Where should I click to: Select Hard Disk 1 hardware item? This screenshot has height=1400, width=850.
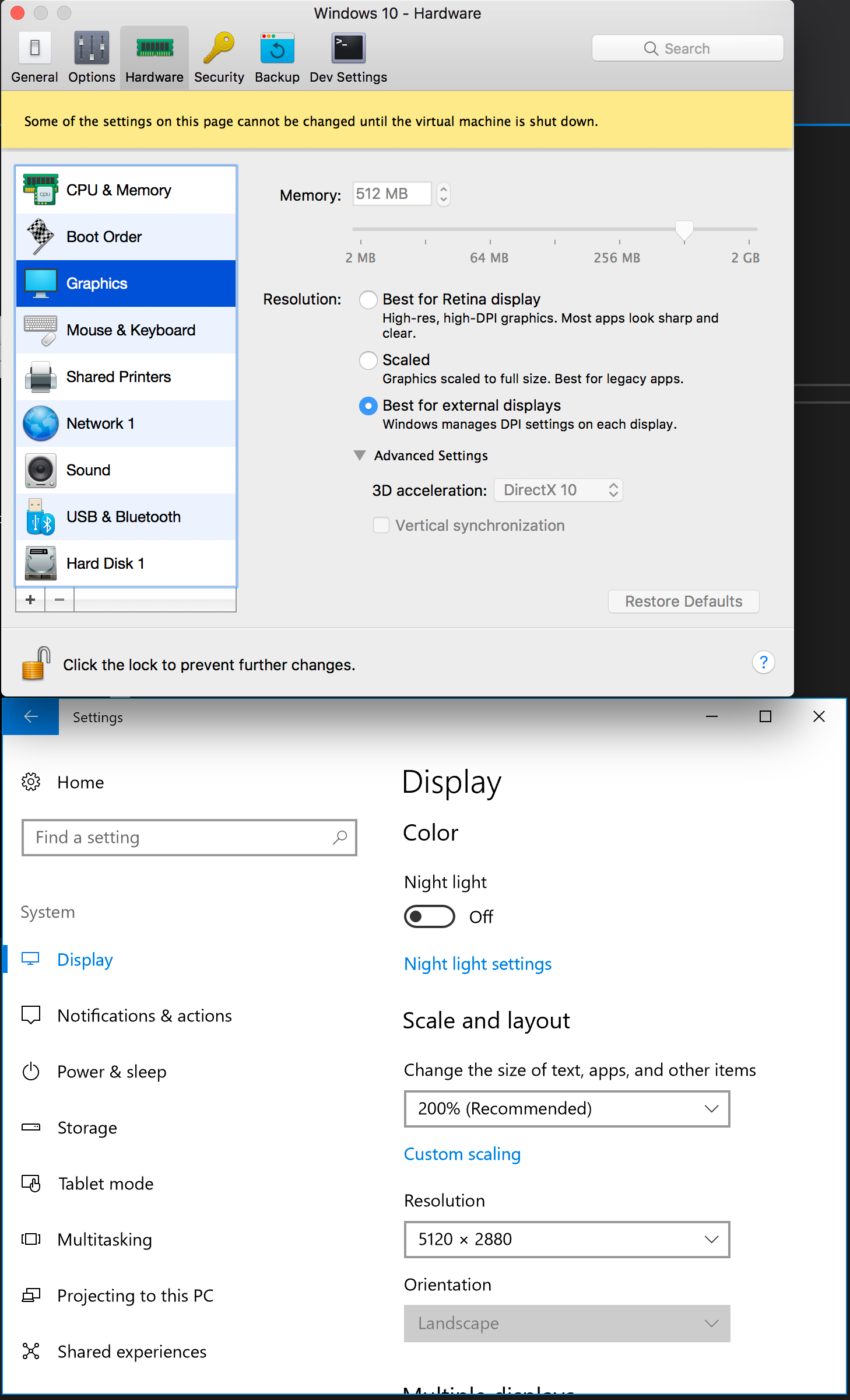[126, 563]
